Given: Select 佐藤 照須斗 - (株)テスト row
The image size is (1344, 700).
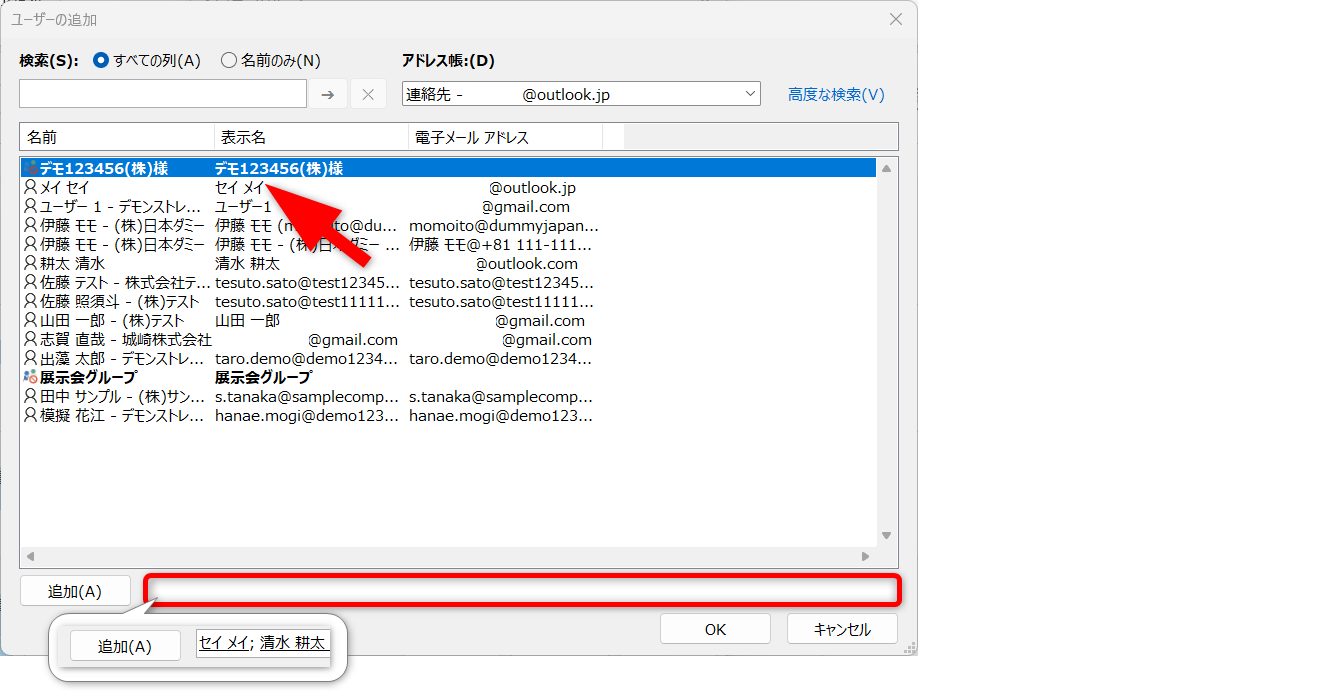Looking at the screenshot, I should tap(448, 302).
